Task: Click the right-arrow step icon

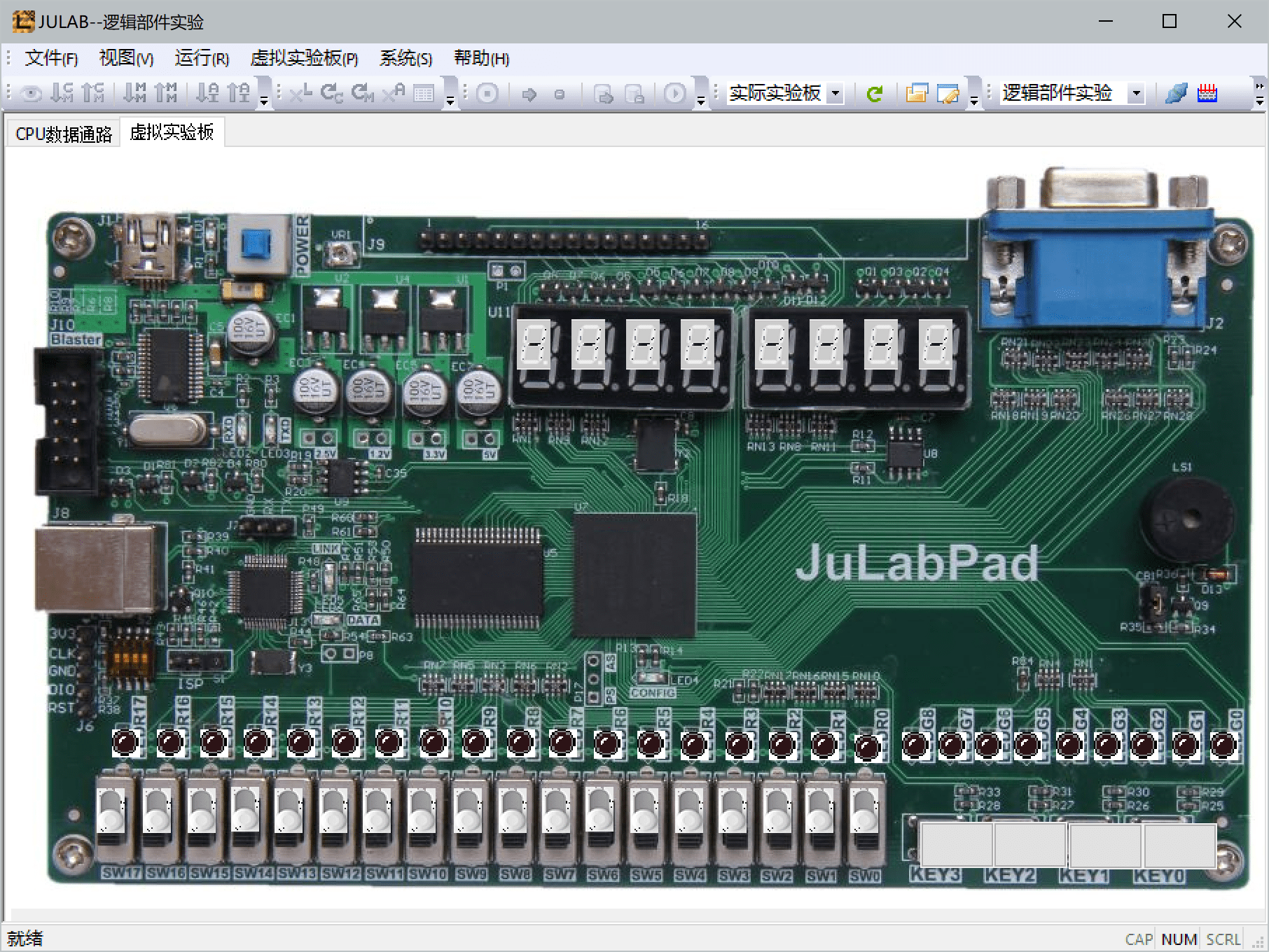Action: coord(529,94)
